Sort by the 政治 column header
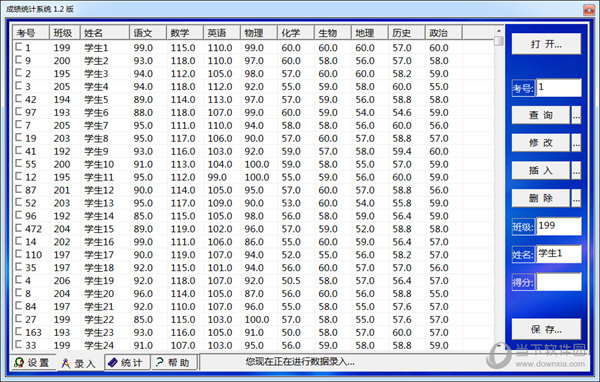The height and width of the screenshot is (382, 600). point(443,33)
